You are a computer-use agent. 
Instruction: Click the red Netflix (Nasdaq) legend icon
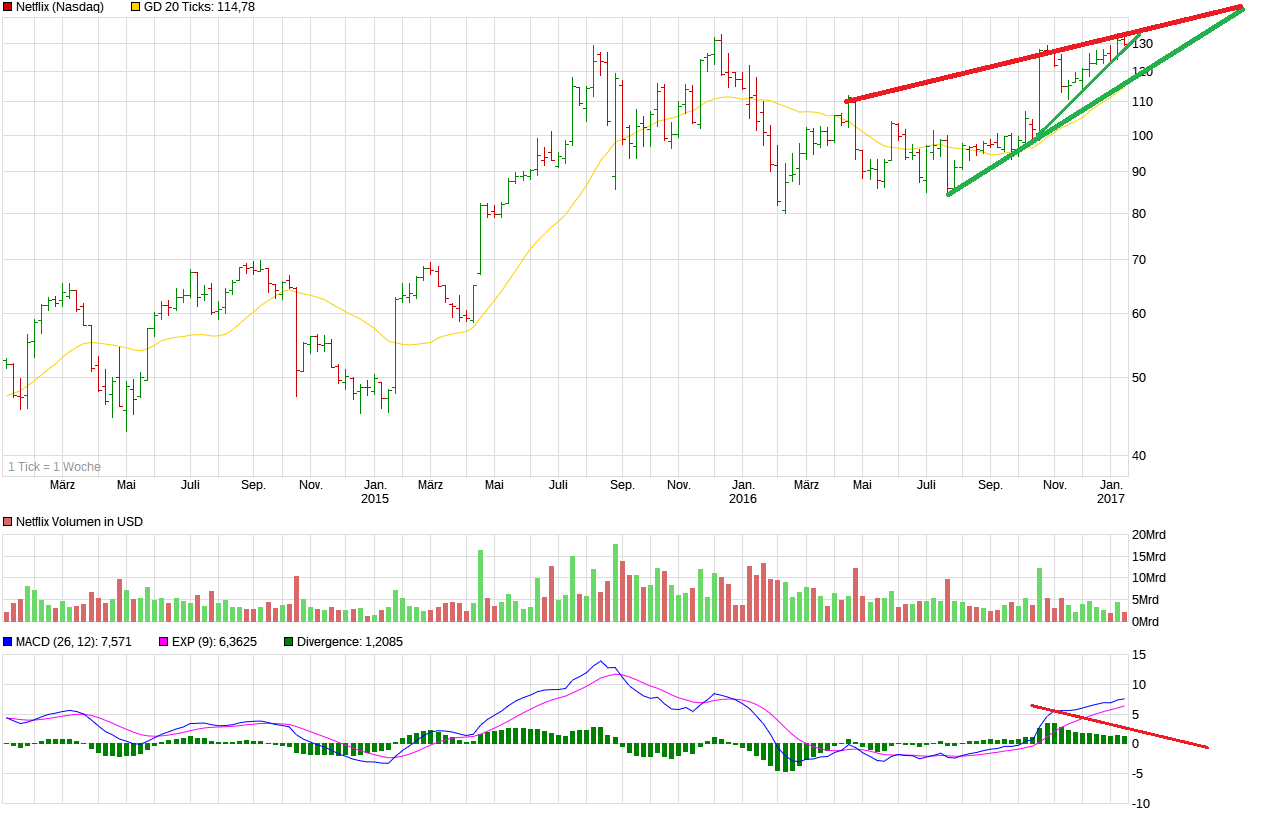(7, 7)
